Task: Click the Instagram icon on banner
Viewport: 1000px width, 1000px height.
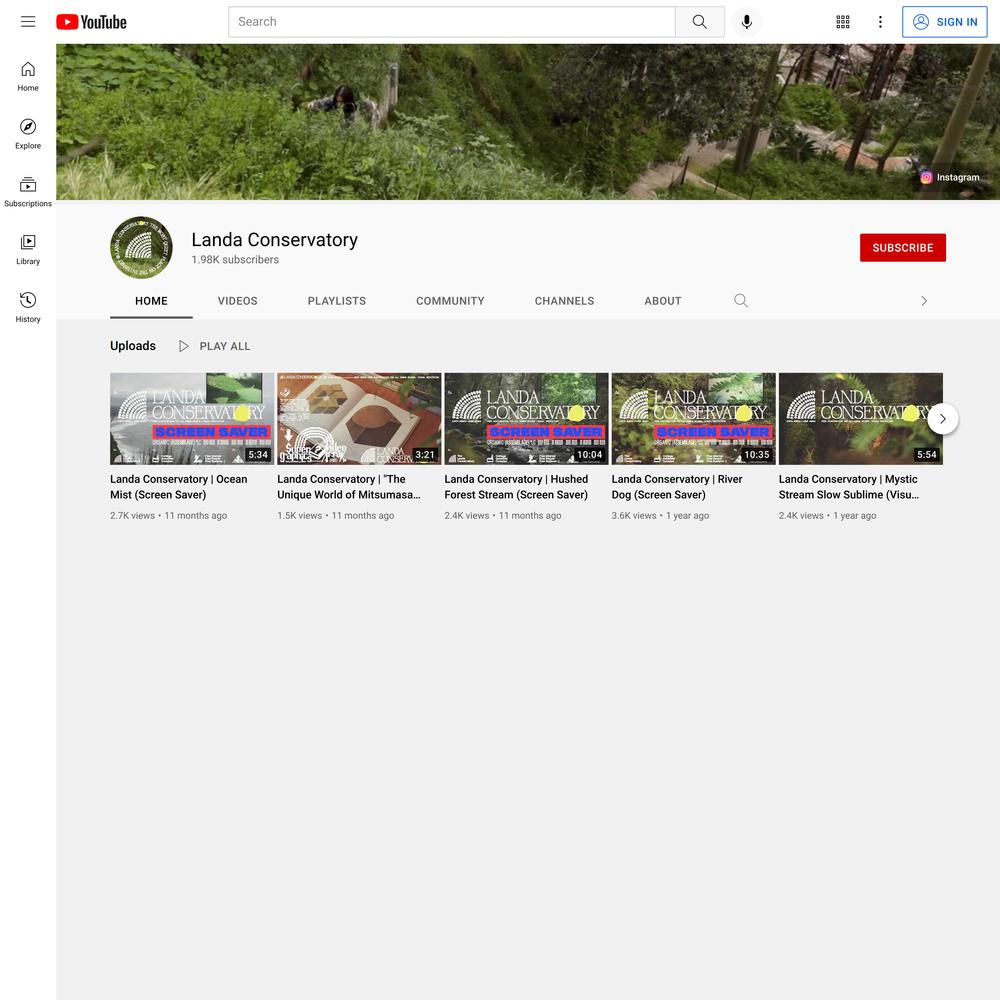Action: point(926,177)
